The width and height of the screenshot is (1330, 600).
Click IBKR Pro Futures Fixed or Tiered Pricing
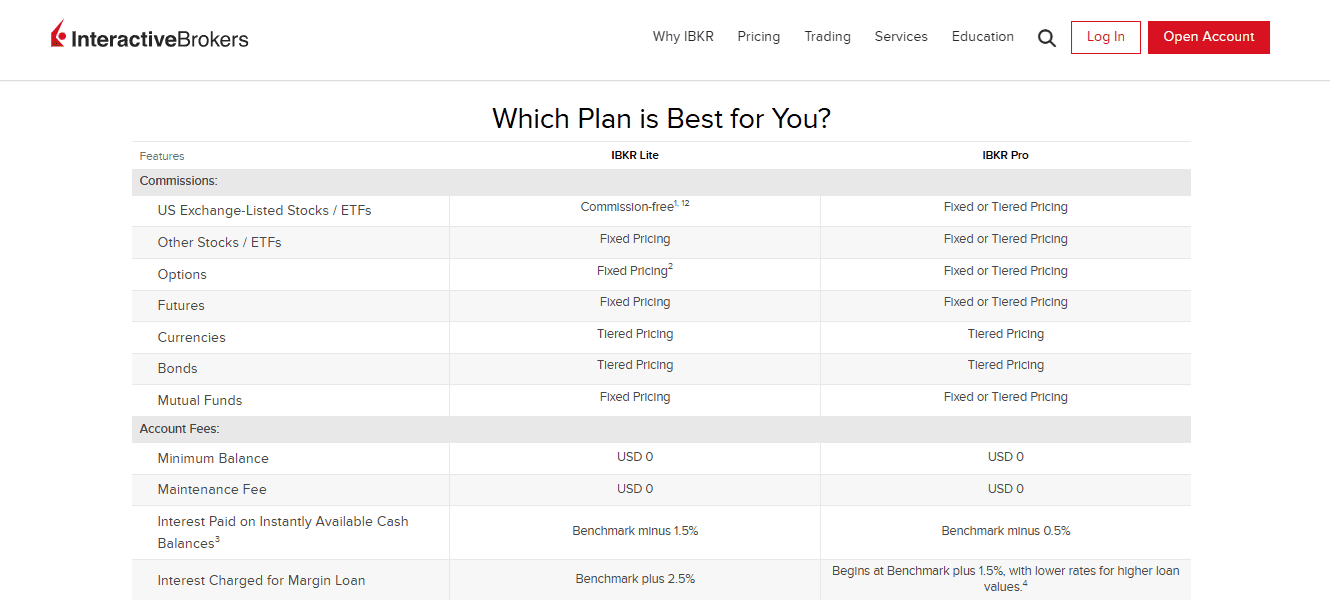pyautogui.click(x=1005, y=302)
